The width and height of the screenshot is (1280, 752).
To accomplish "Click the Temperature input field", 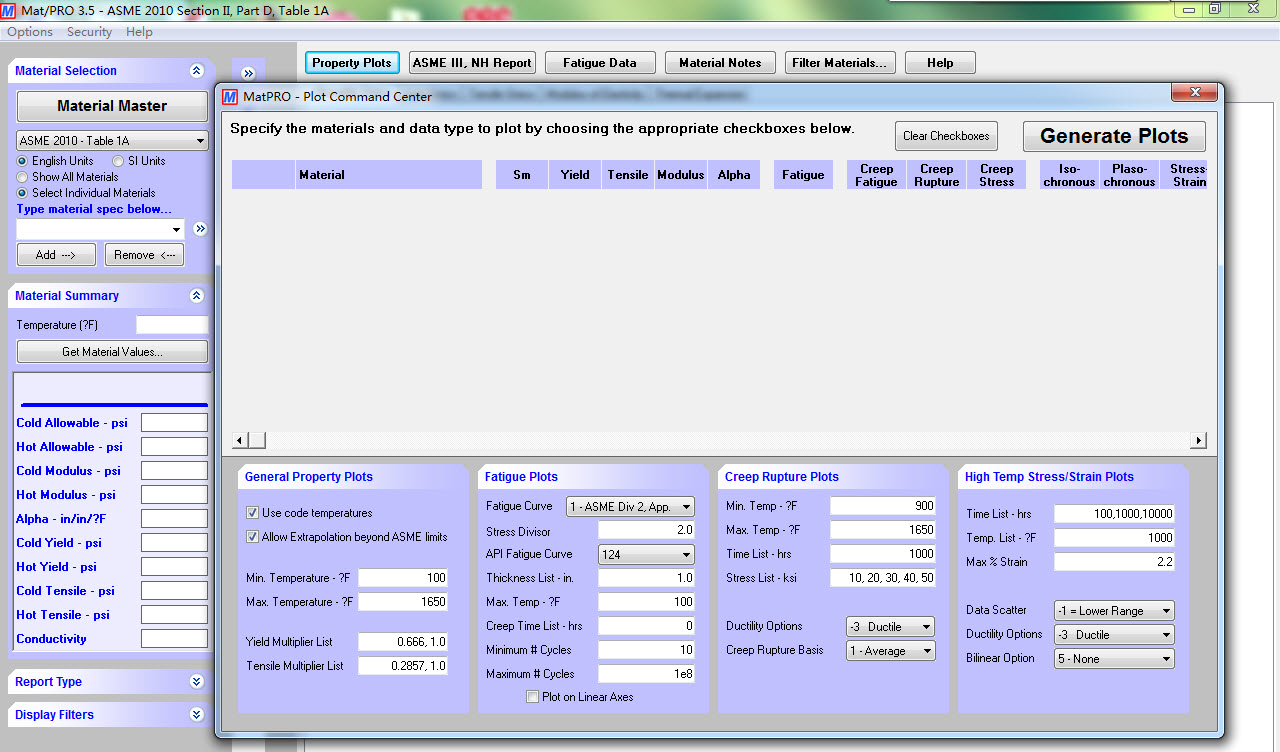I will point(172,325).
